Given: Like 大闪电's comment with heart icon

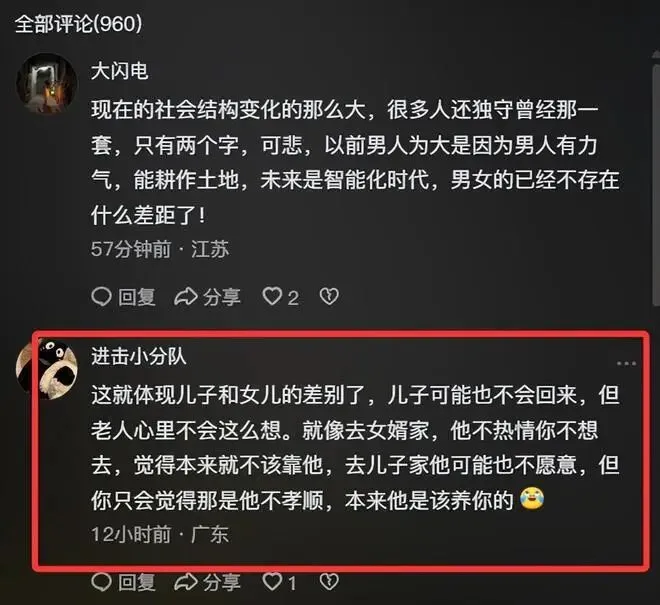Looking at the screenshot, I should click(x=272, y=296).
